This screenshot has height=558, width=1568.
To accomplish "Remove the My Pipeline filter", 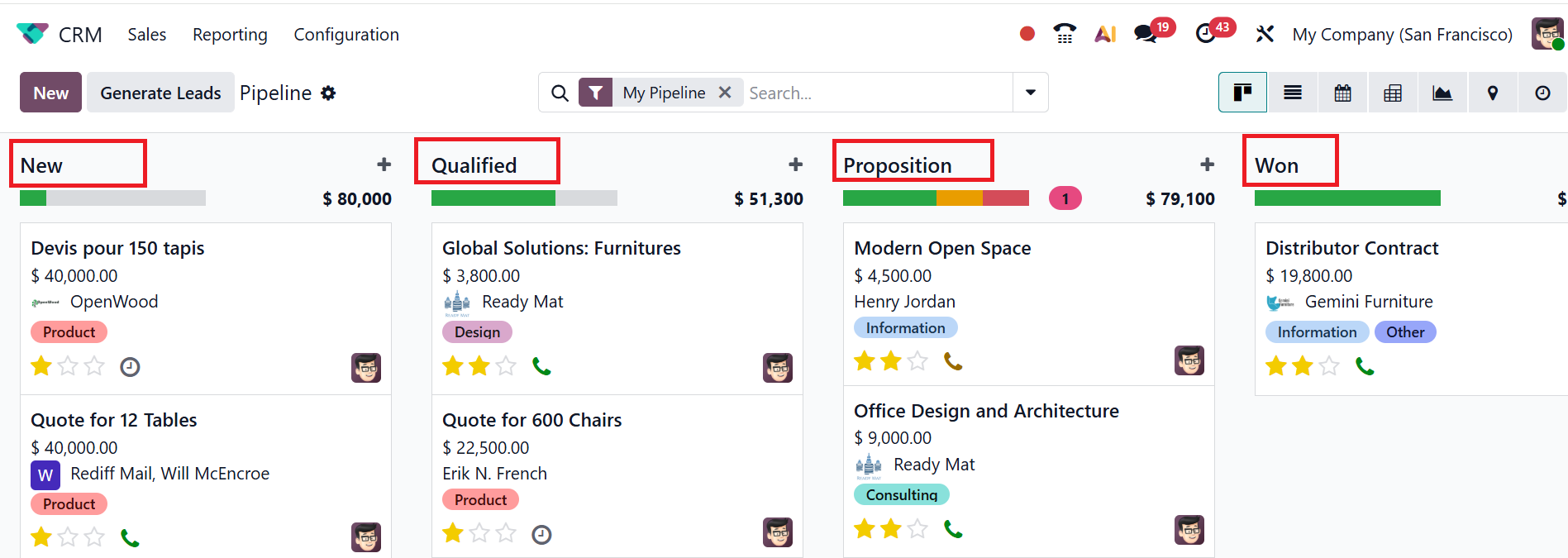I will point(725,93).
